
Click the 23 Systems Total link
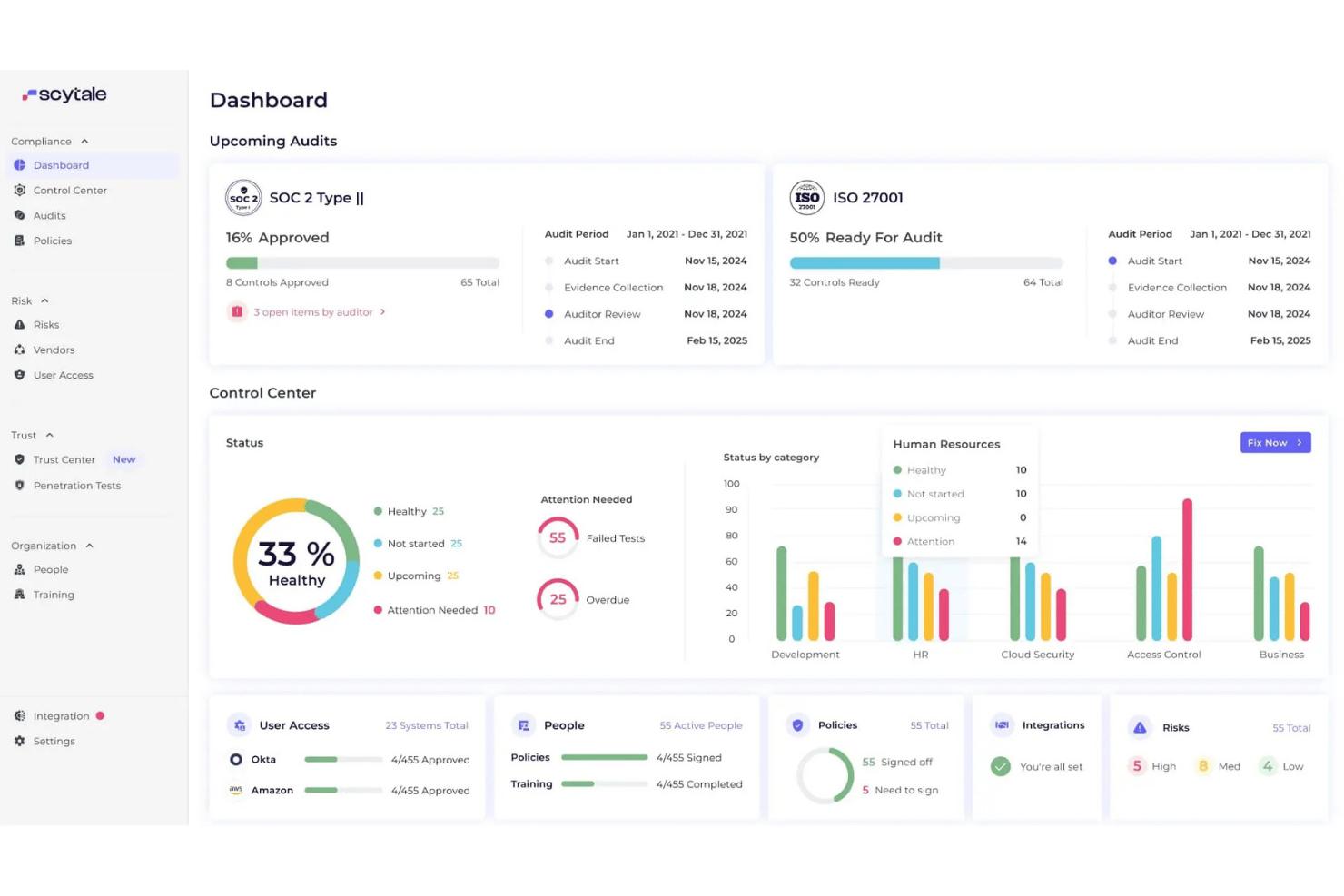(x=427, y=726)
